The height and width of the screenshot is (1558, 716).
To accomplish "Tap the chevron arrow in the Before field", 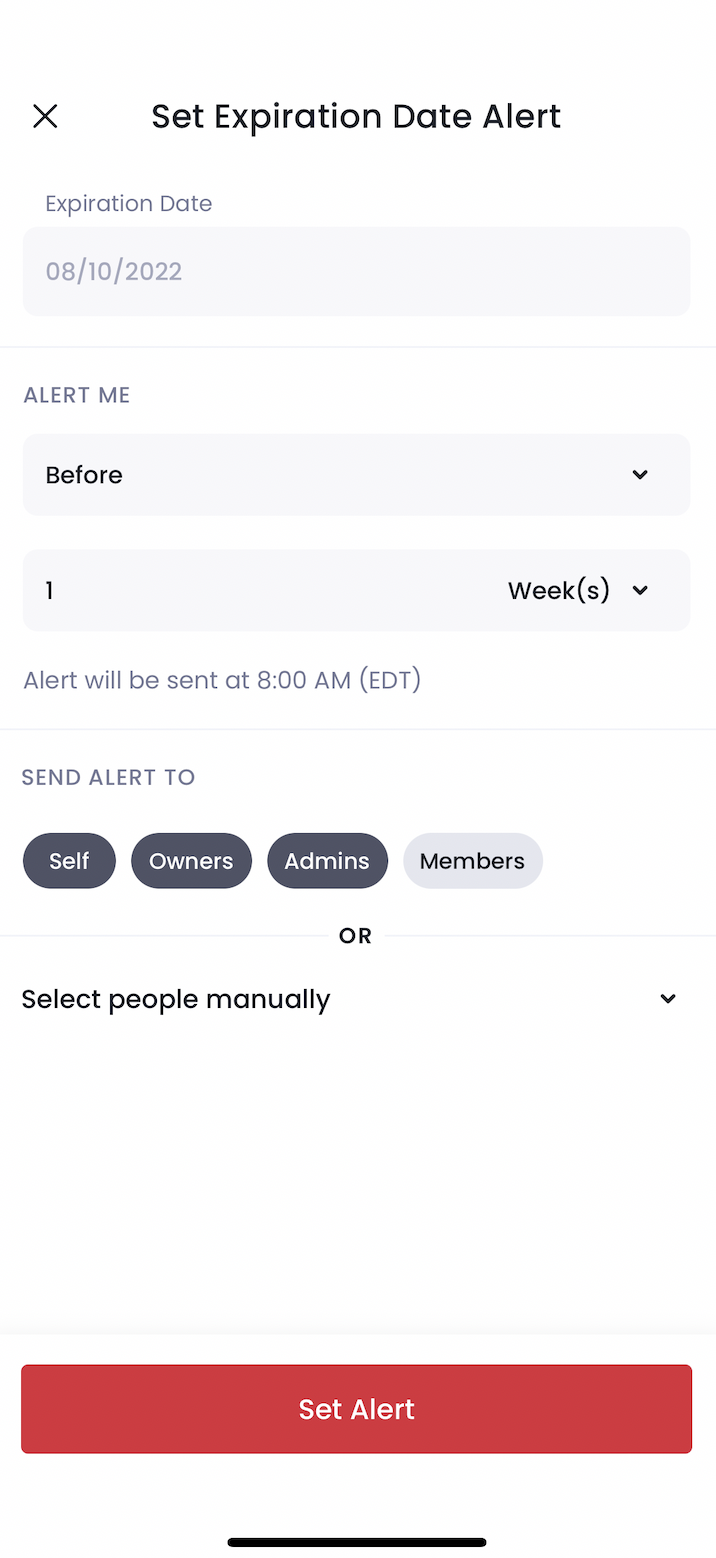I will tap(640, 475).
